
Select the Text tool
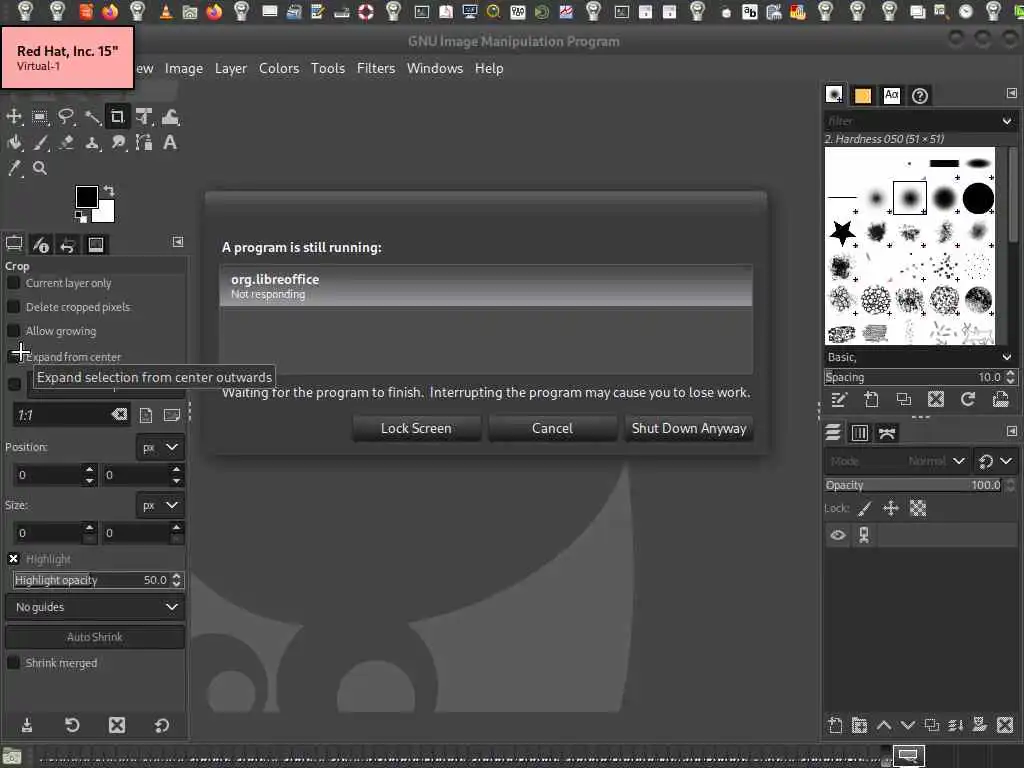tap(170, 142)
